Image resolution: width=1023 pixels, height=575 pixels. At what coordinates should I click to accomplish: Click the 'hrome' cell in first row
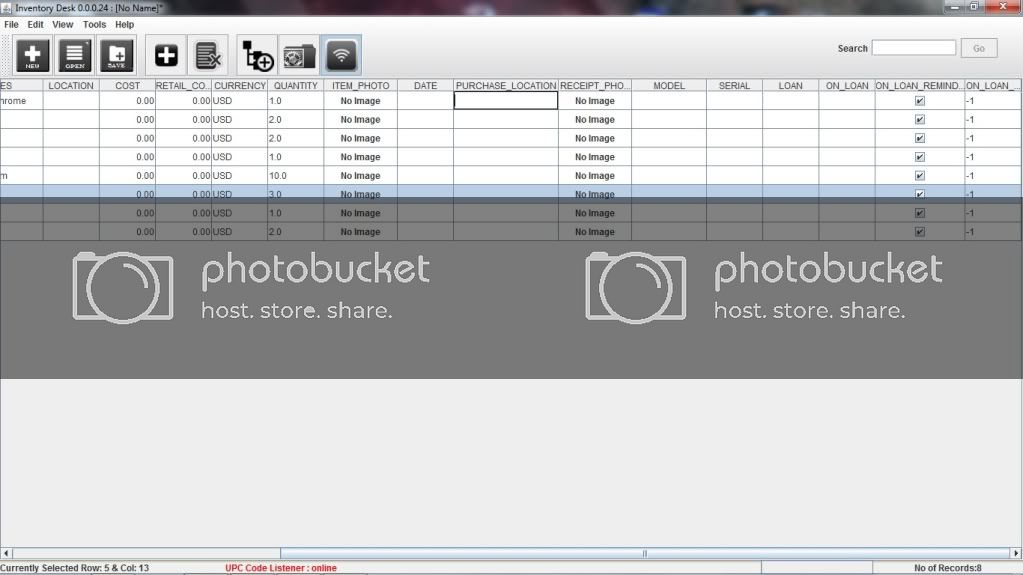click(22, 101)
